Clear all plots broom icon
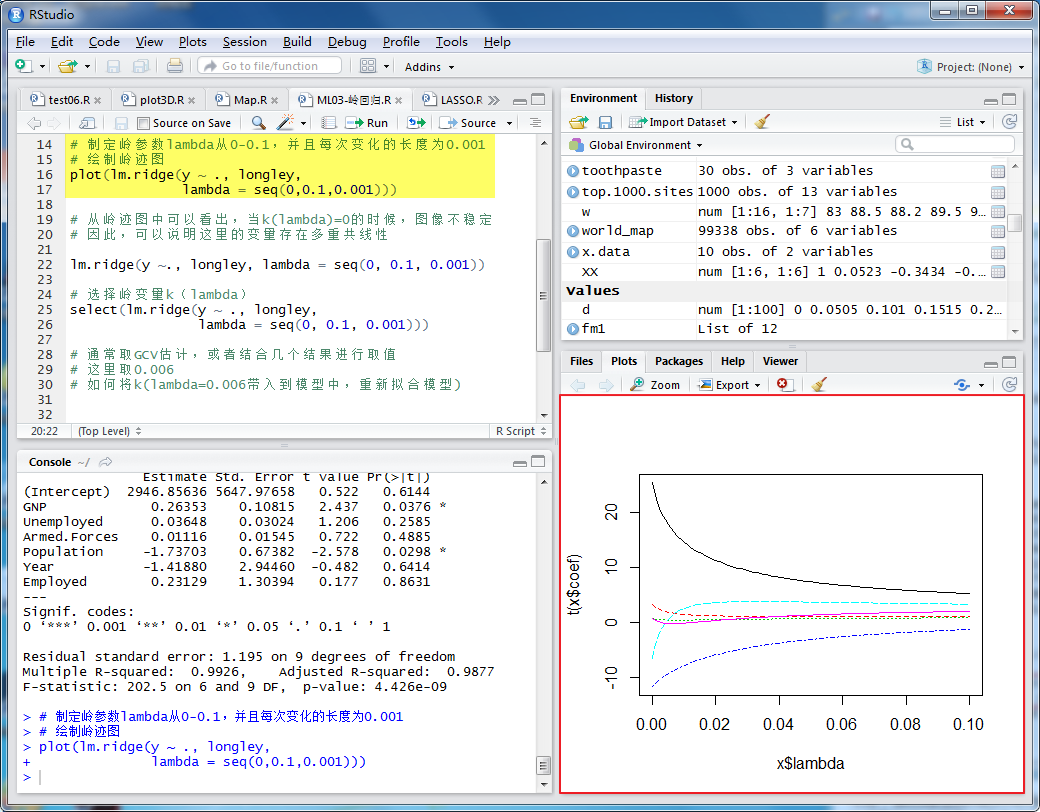The image size is (1040, 812). point(819,384)
